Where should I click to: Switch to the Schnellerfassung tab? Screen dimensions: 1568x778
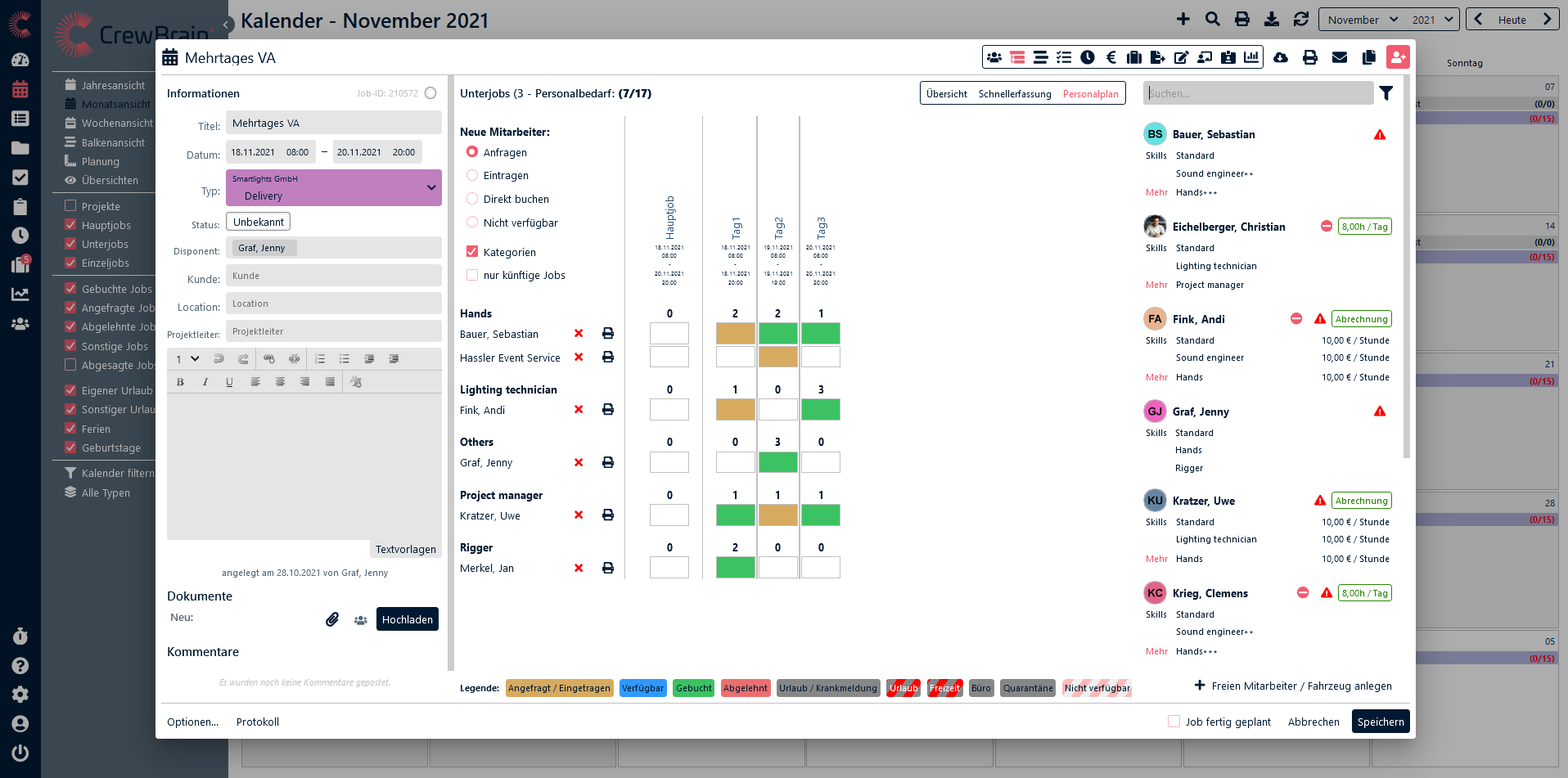(1015, 94)
